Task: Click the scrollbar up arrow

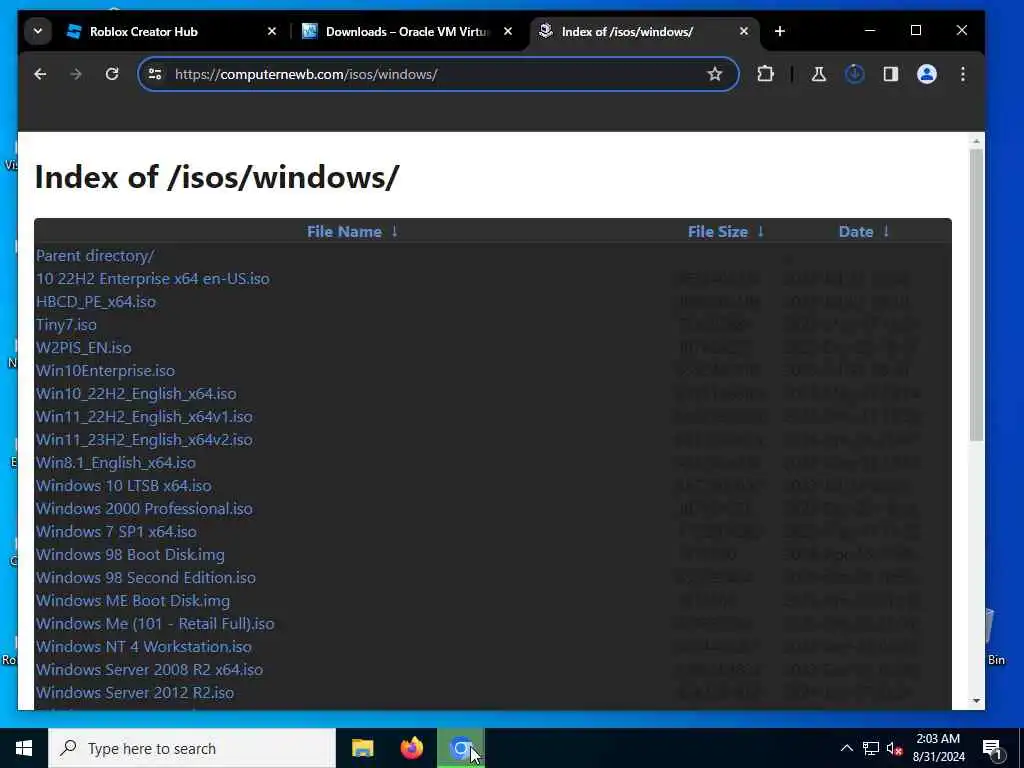Action: 976,142
